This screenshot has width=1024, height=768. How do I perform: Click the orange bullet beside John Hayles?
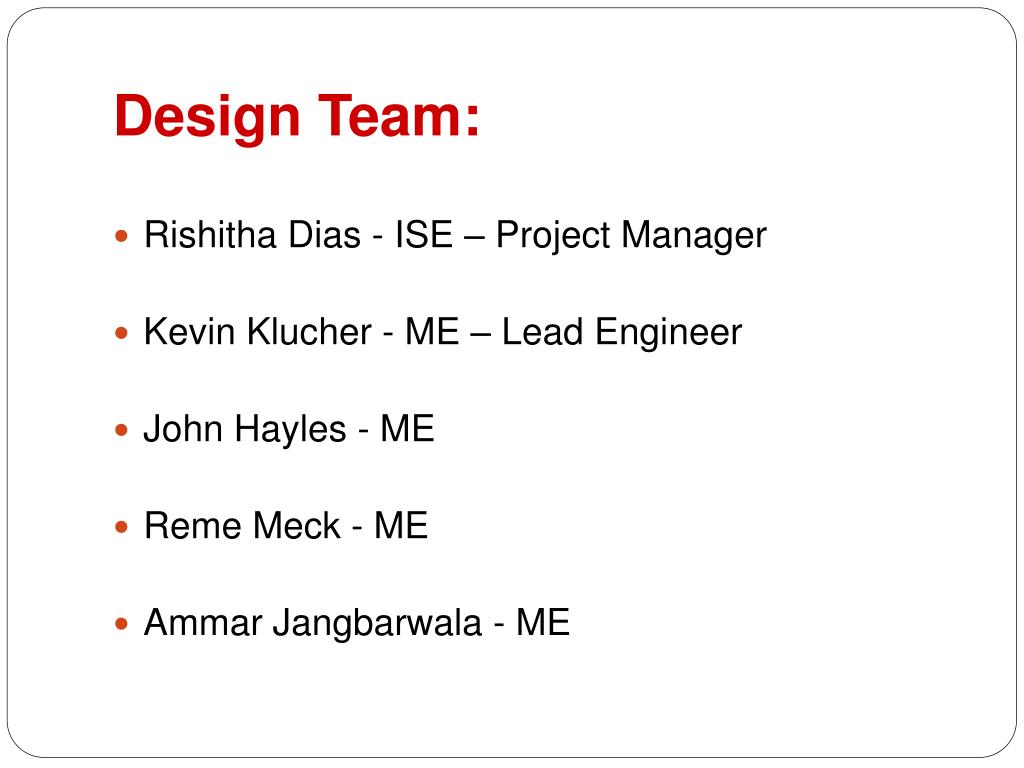121,430
